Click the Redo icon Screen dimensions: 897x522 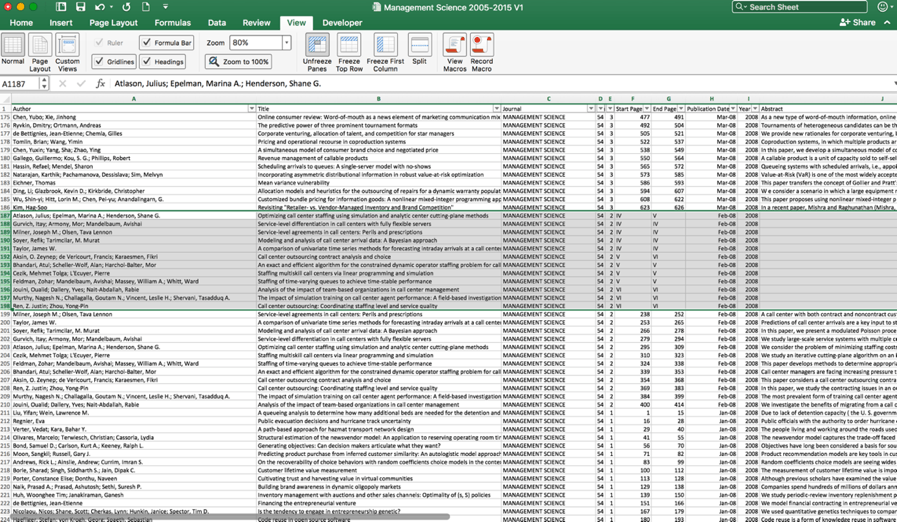[126, 7]
